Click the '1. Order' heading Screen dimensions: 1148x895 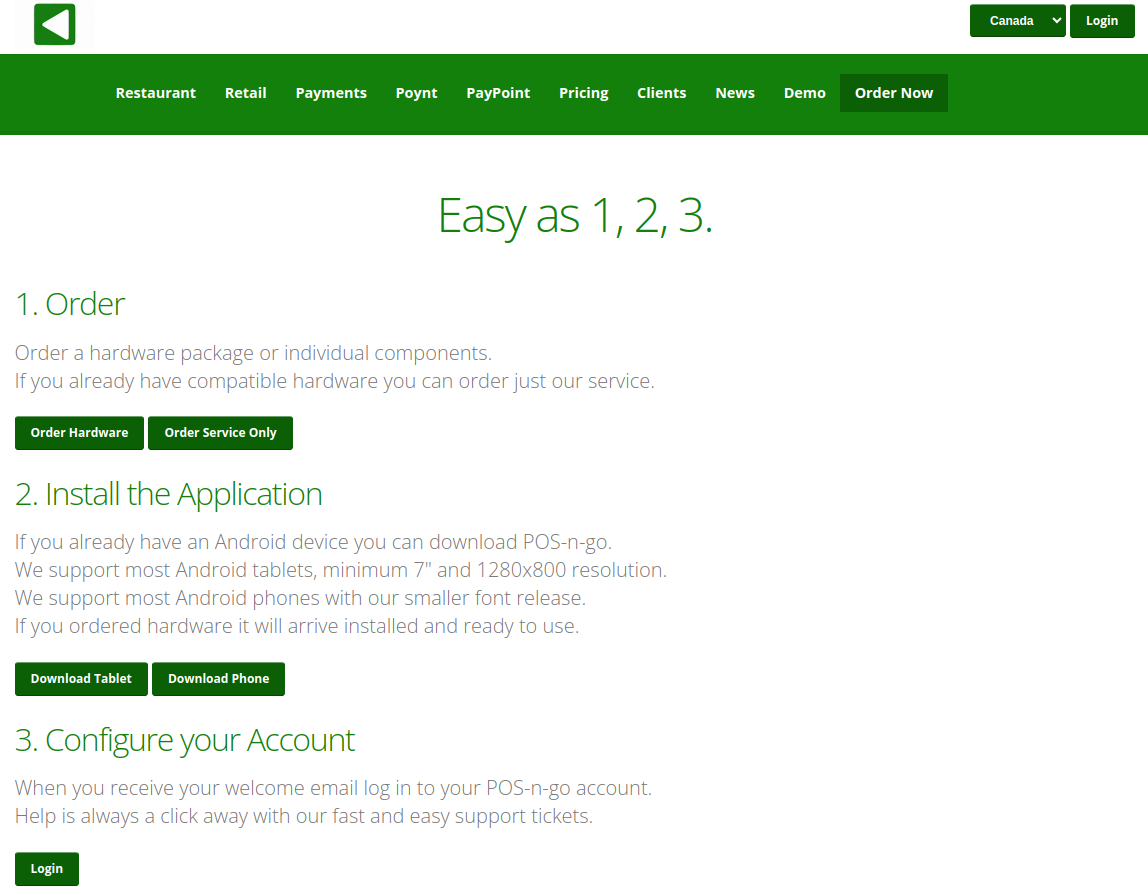coord(70,304)
